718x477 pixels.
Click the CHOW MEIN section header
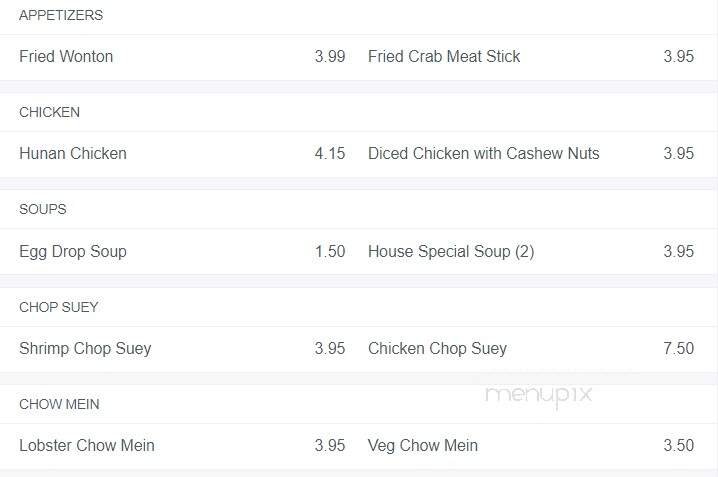point(59,404)
